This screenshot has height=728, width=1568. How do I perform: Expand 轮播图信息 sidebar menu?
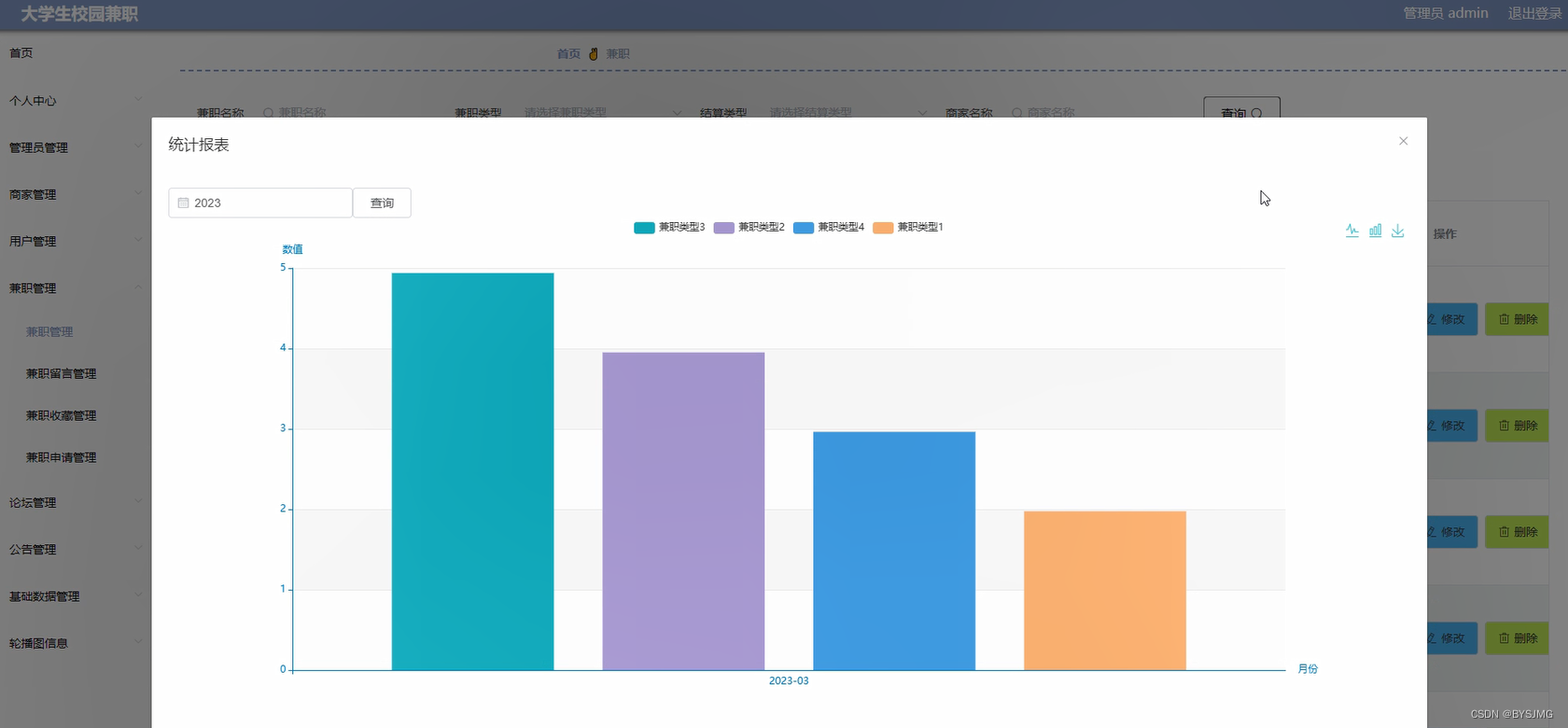tap(75, 643)
